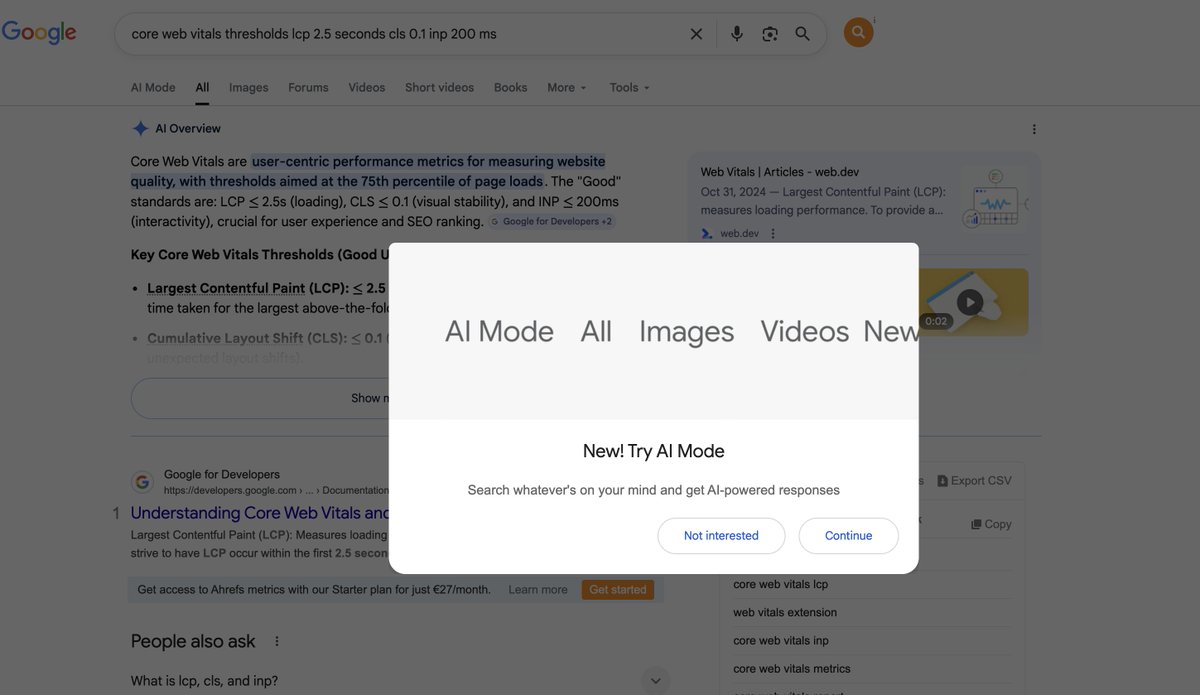This screenshot has width=1200, height=695.
Task: Expand 'What is lcp, cls, and inp?' question
Action: (x=400, y=681)
